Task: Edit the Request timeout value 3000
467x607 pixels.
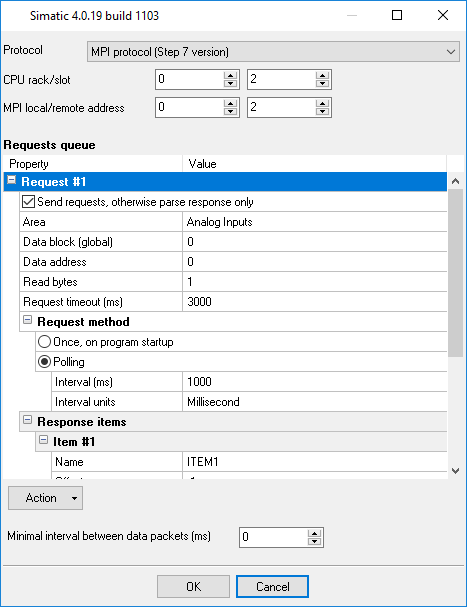Action: pyautogui.click(x=314, y=302)
